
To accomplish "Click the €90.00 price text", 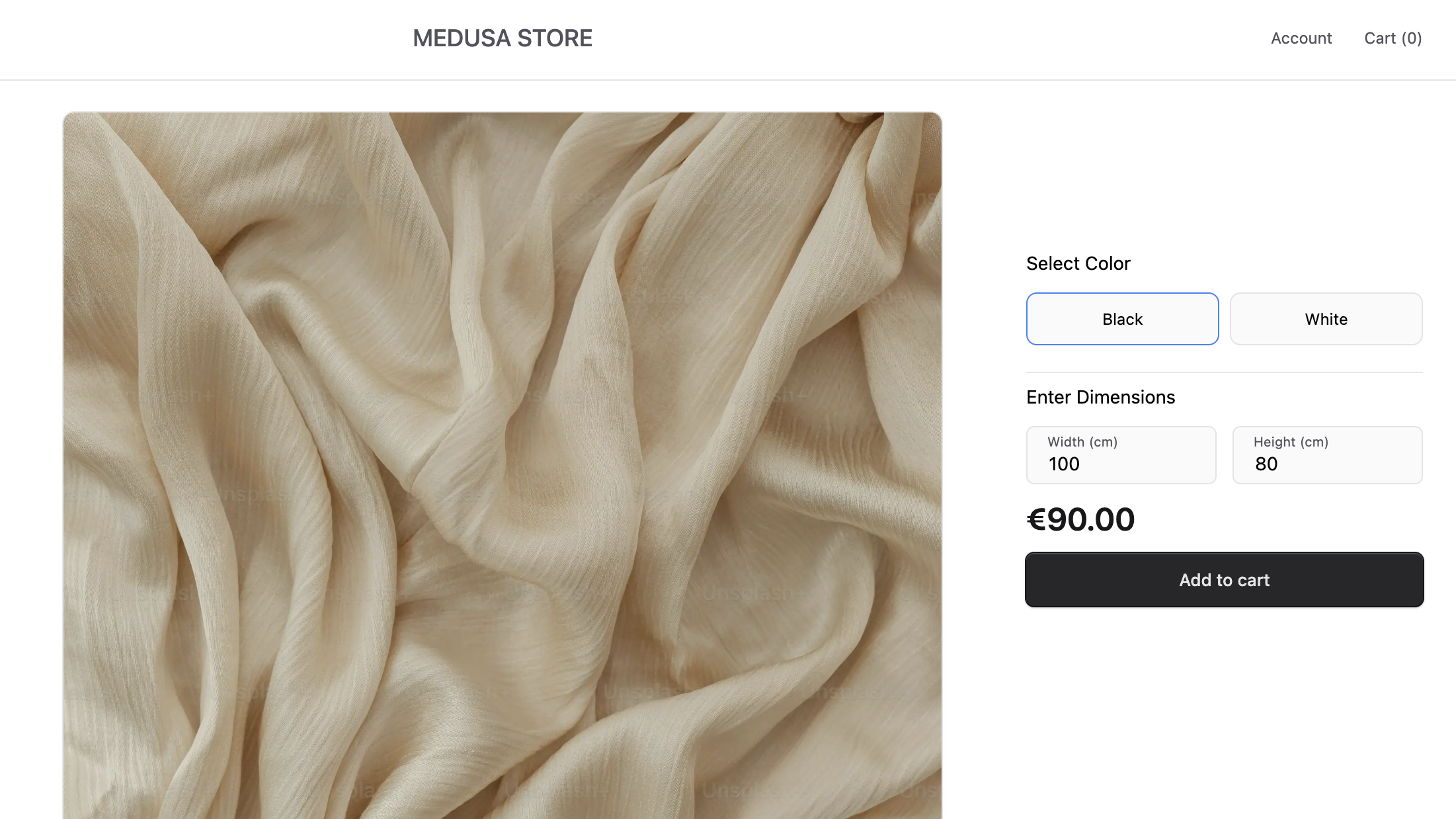I will (1080, 519).
